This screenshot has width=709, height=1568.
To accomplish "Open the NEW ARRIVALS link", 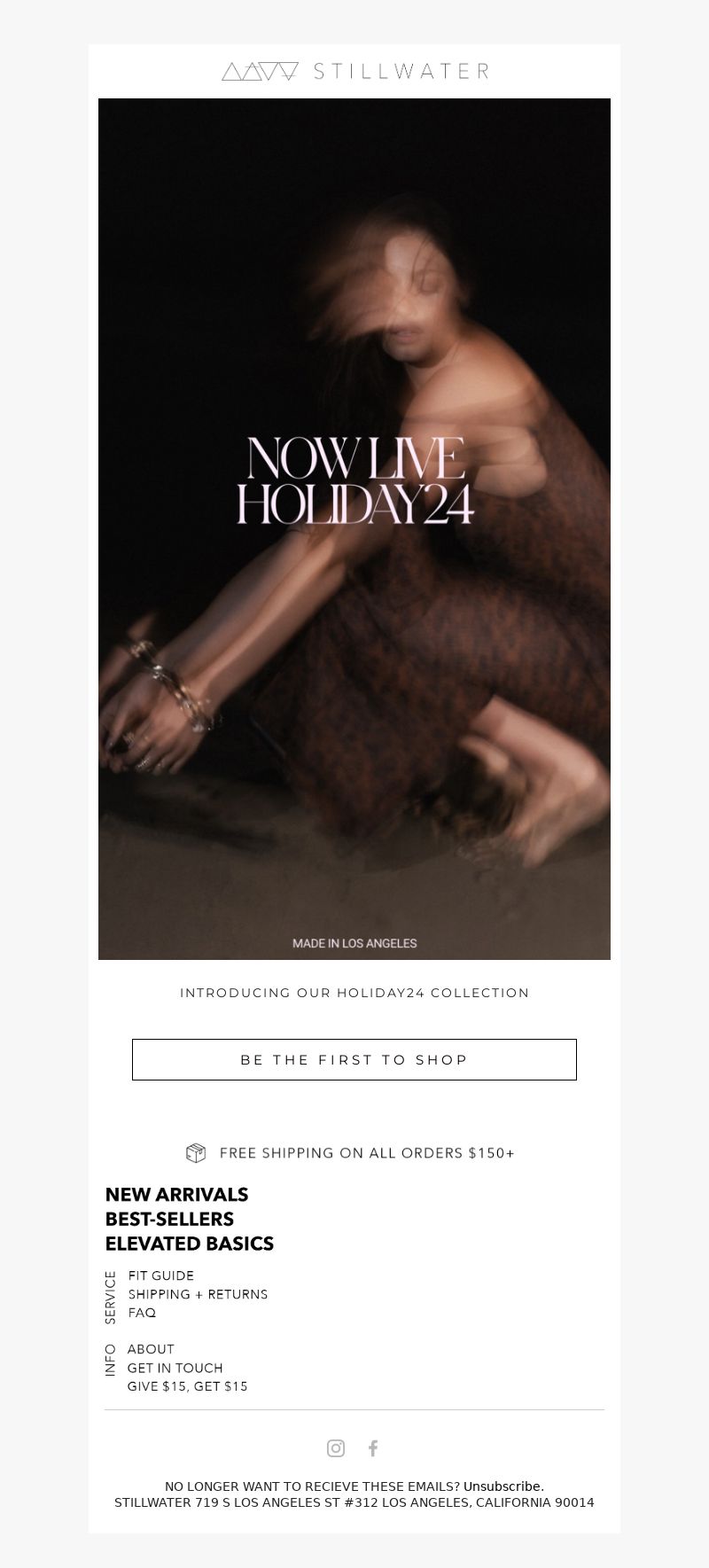I will point(176,1194).
